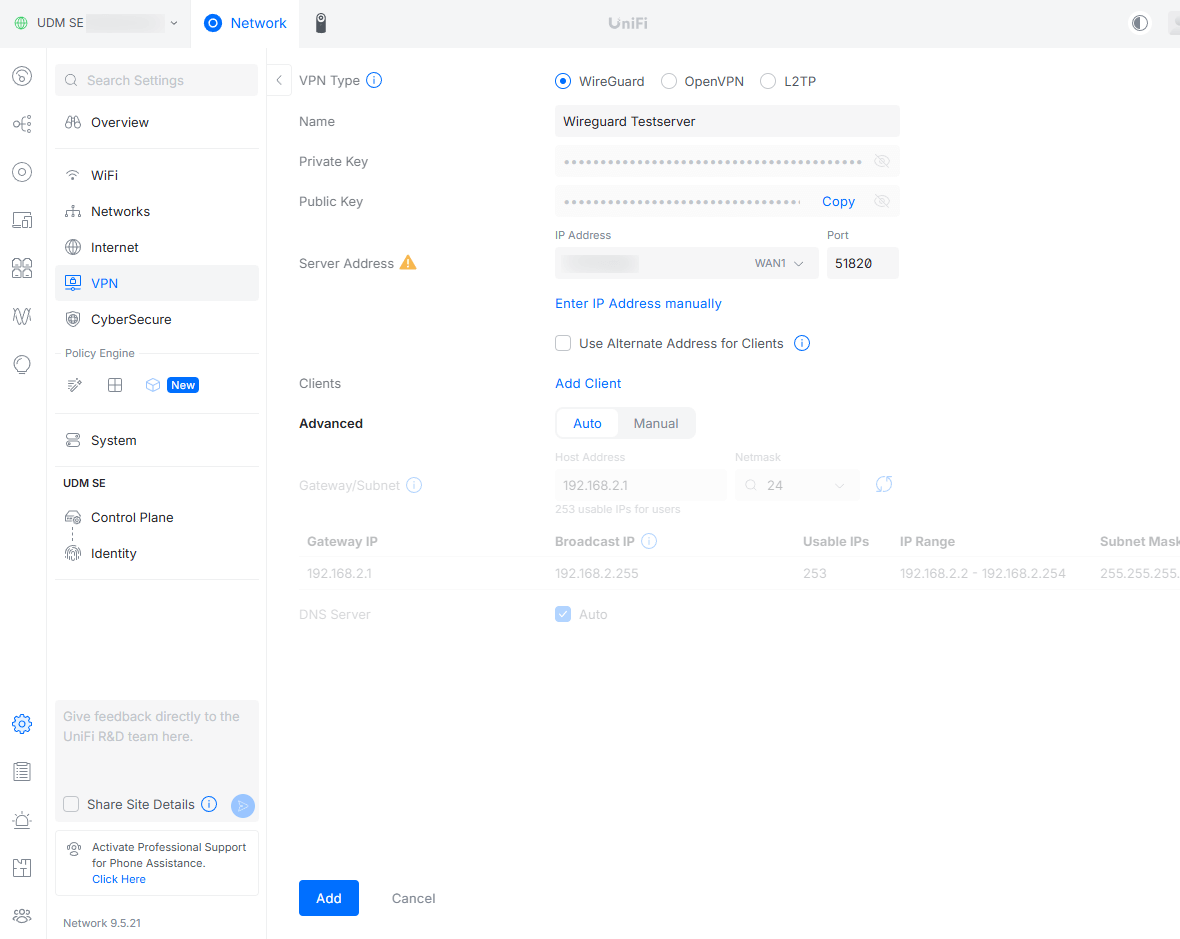Click the Topology icon in left rail
The image size is (1180, 939).
(x=22, y=124)
